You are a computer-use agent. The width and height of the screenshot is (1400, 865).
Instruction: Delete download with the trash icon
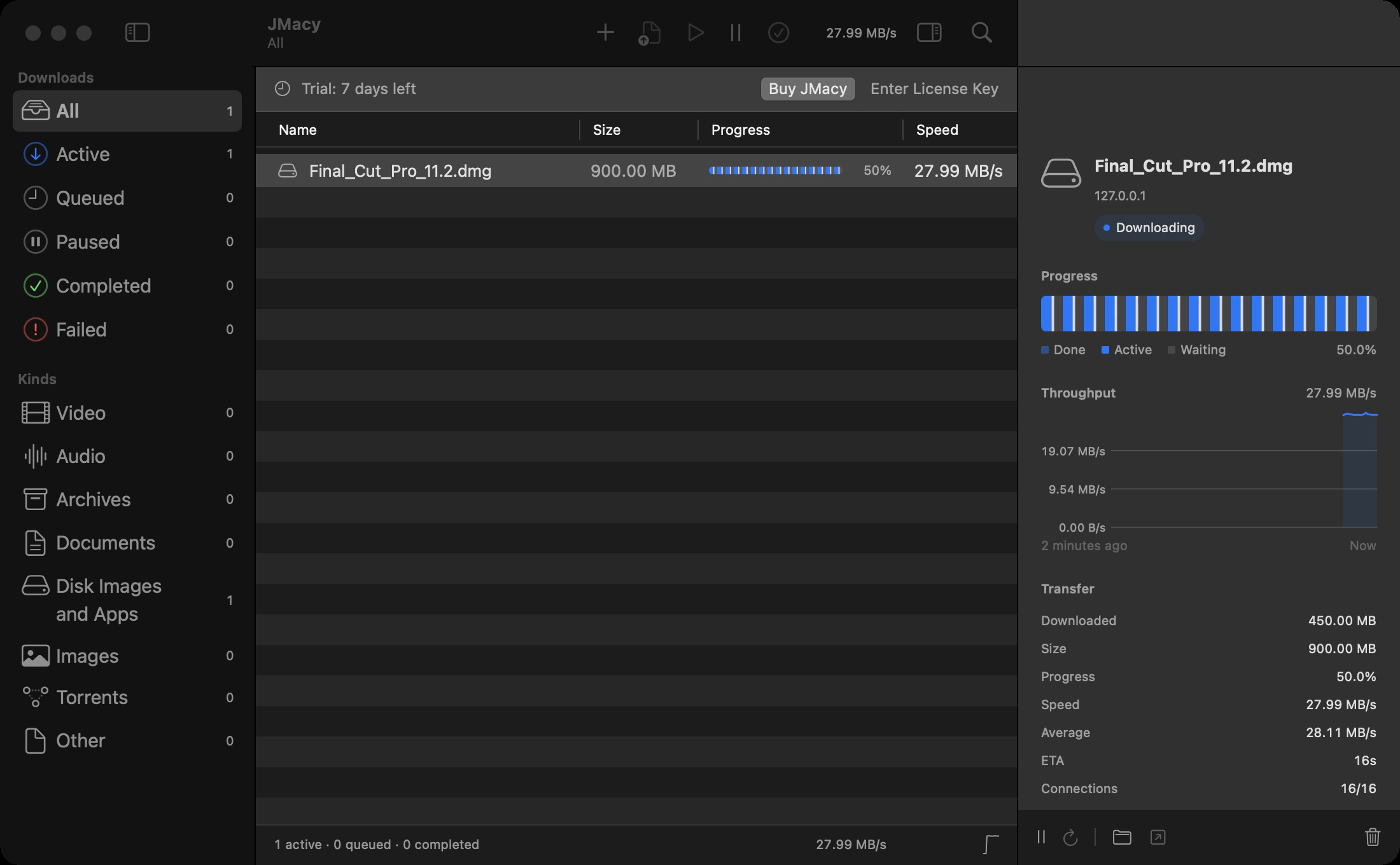[x=1372, y=837]
